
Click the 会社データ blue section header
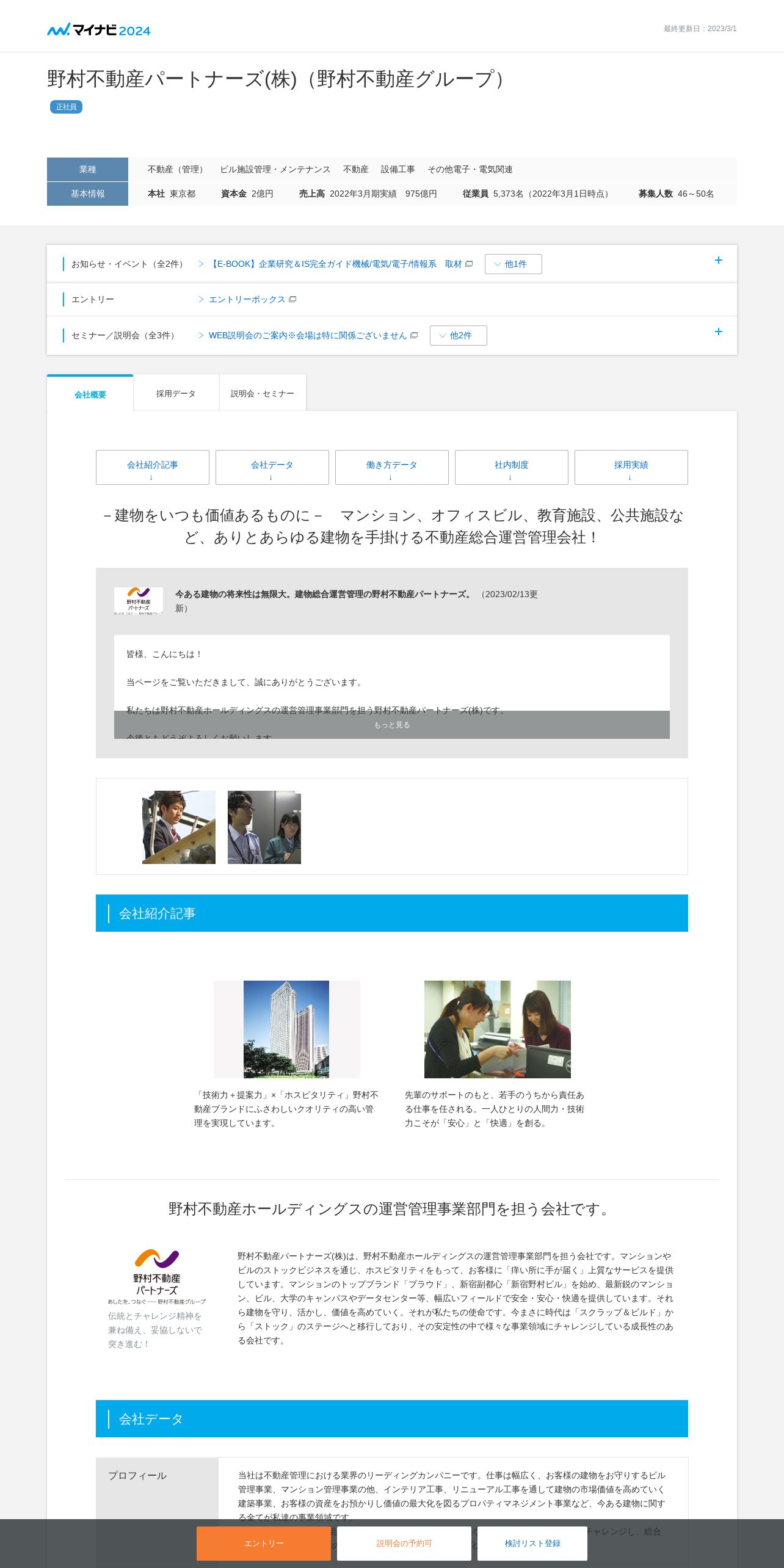pos(392,1419)
